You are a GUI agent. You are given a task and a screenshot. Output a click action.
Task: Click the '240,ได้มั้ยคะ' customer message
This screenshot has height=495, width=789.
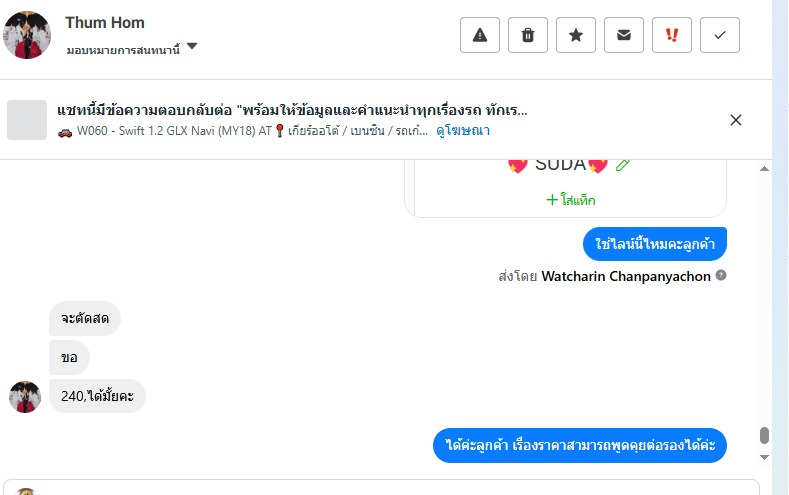pyautogui.click(x=97, y=396)
